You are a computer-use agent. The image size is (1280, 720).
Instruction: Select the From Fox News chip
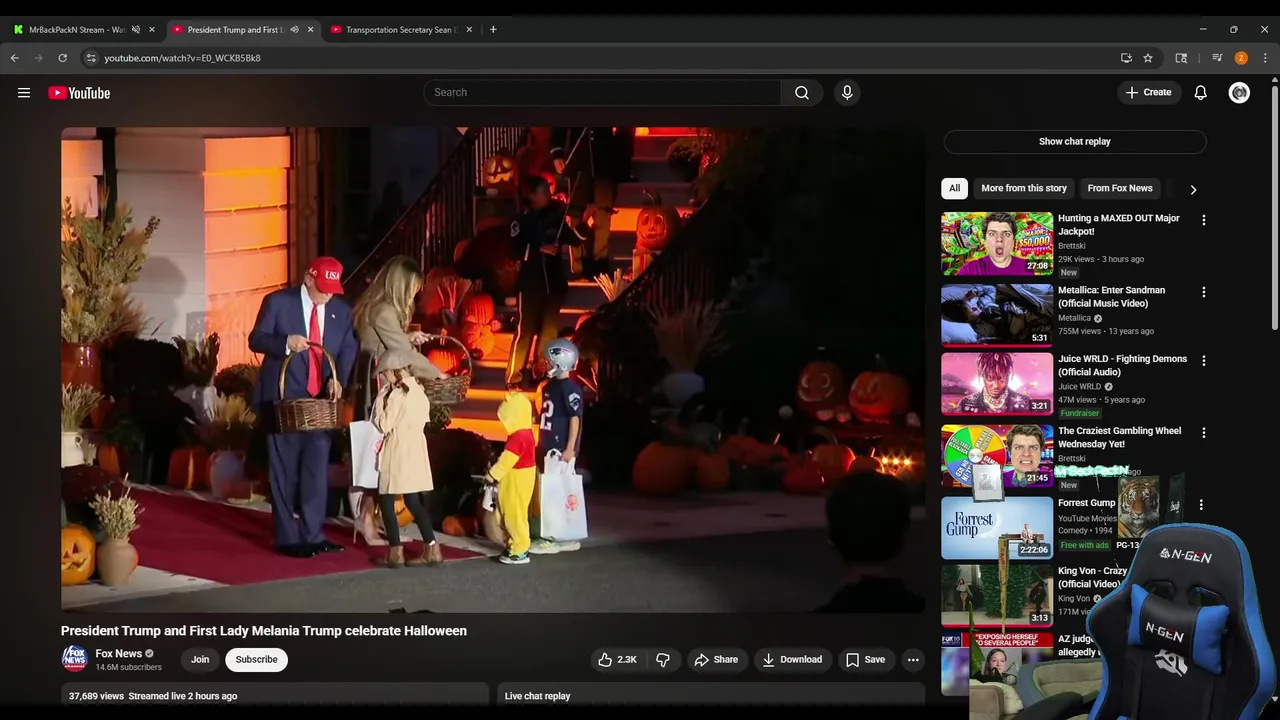tap(1120, 188)
